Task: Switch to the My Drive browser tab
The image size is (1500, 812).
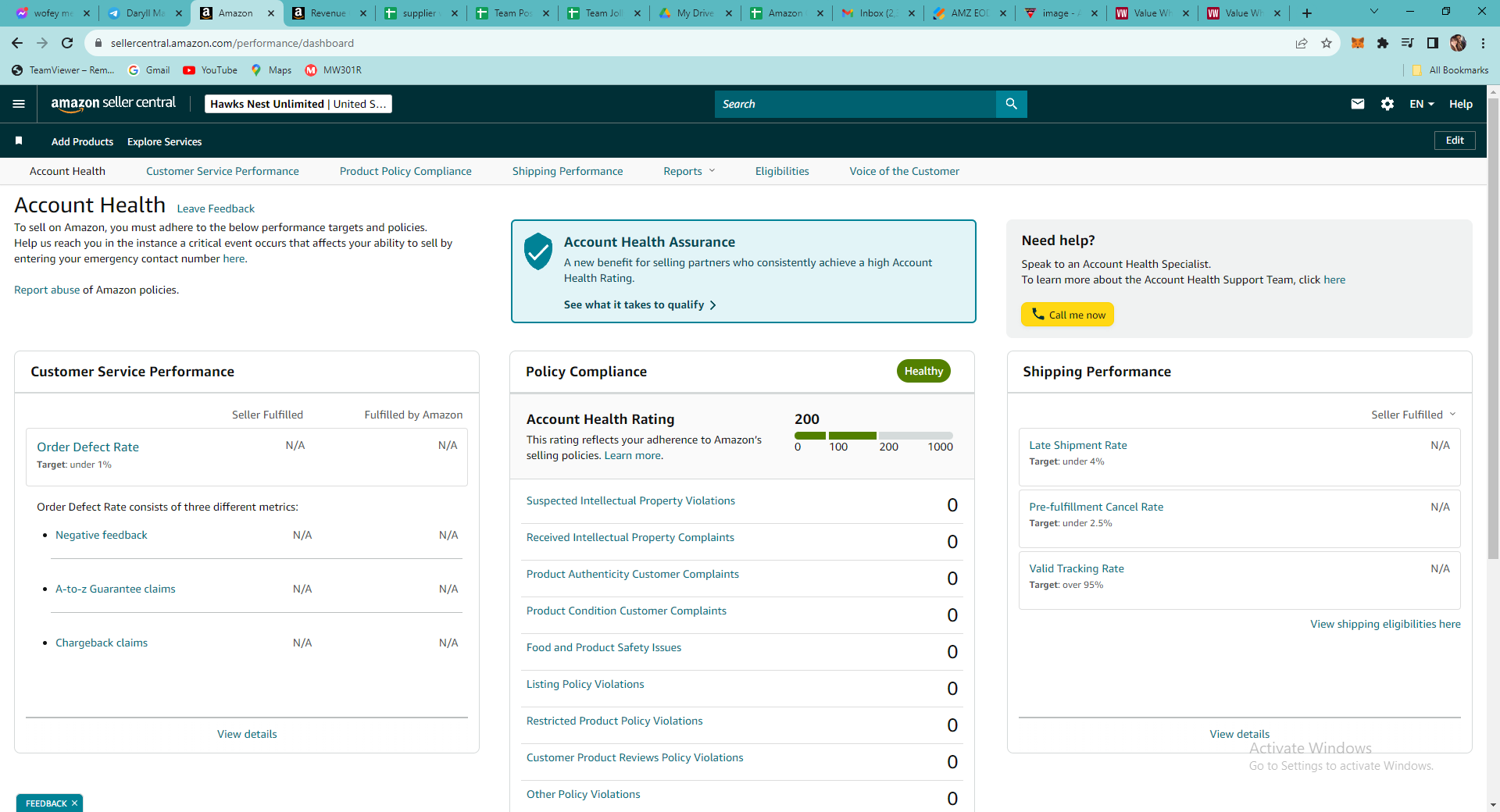Action: (x=695, y=13)
